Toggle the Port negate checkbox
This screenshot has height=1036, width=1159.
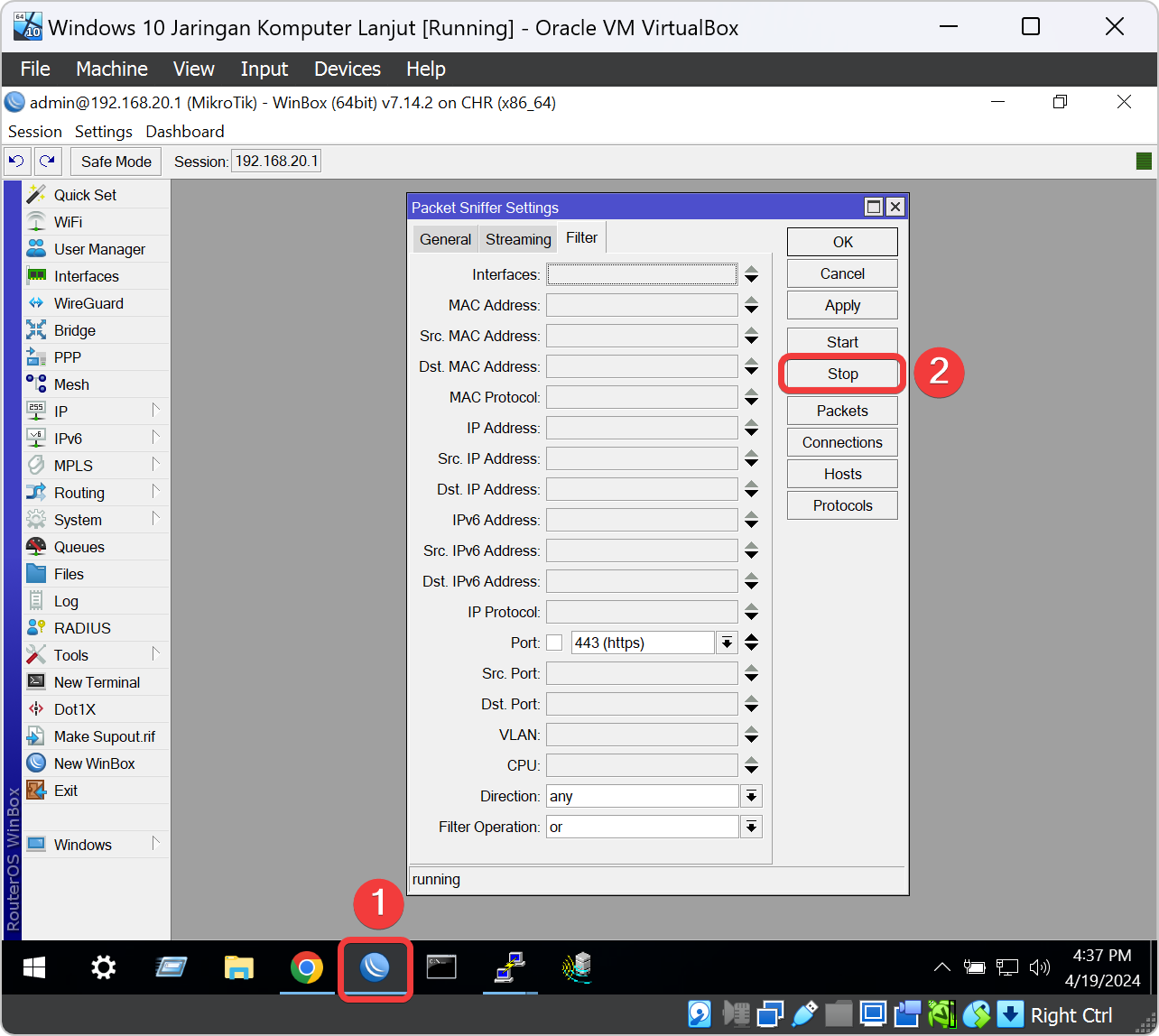click(x=554, y=643)
